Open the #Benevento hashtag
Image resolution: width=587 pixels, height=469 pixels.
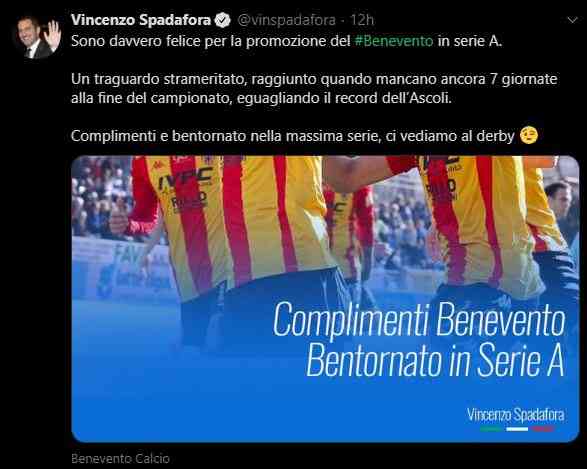(393, 41)
